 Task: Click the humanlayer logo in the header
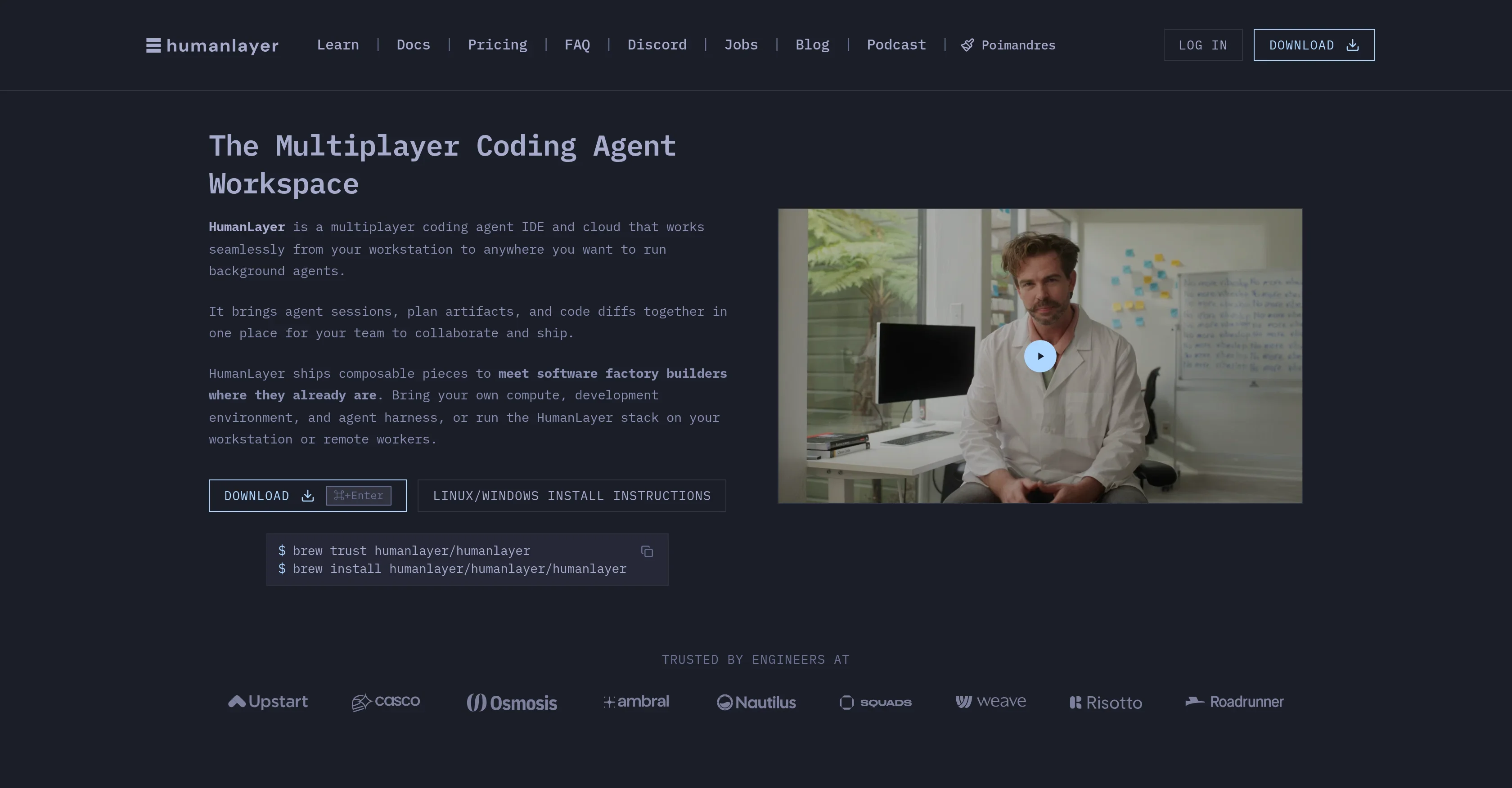tap(212, 45)
